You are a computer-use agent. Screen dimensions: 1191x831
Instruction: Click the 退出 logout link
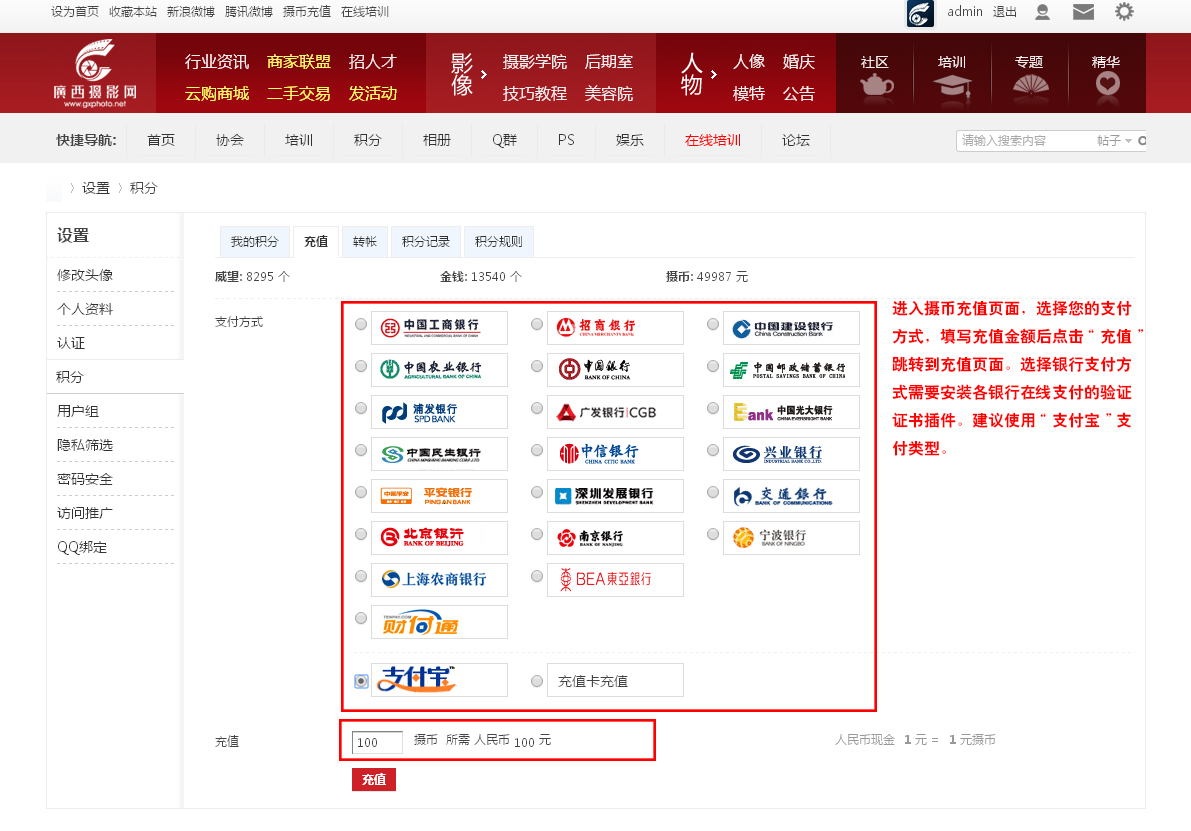(x=1004, y=12)
